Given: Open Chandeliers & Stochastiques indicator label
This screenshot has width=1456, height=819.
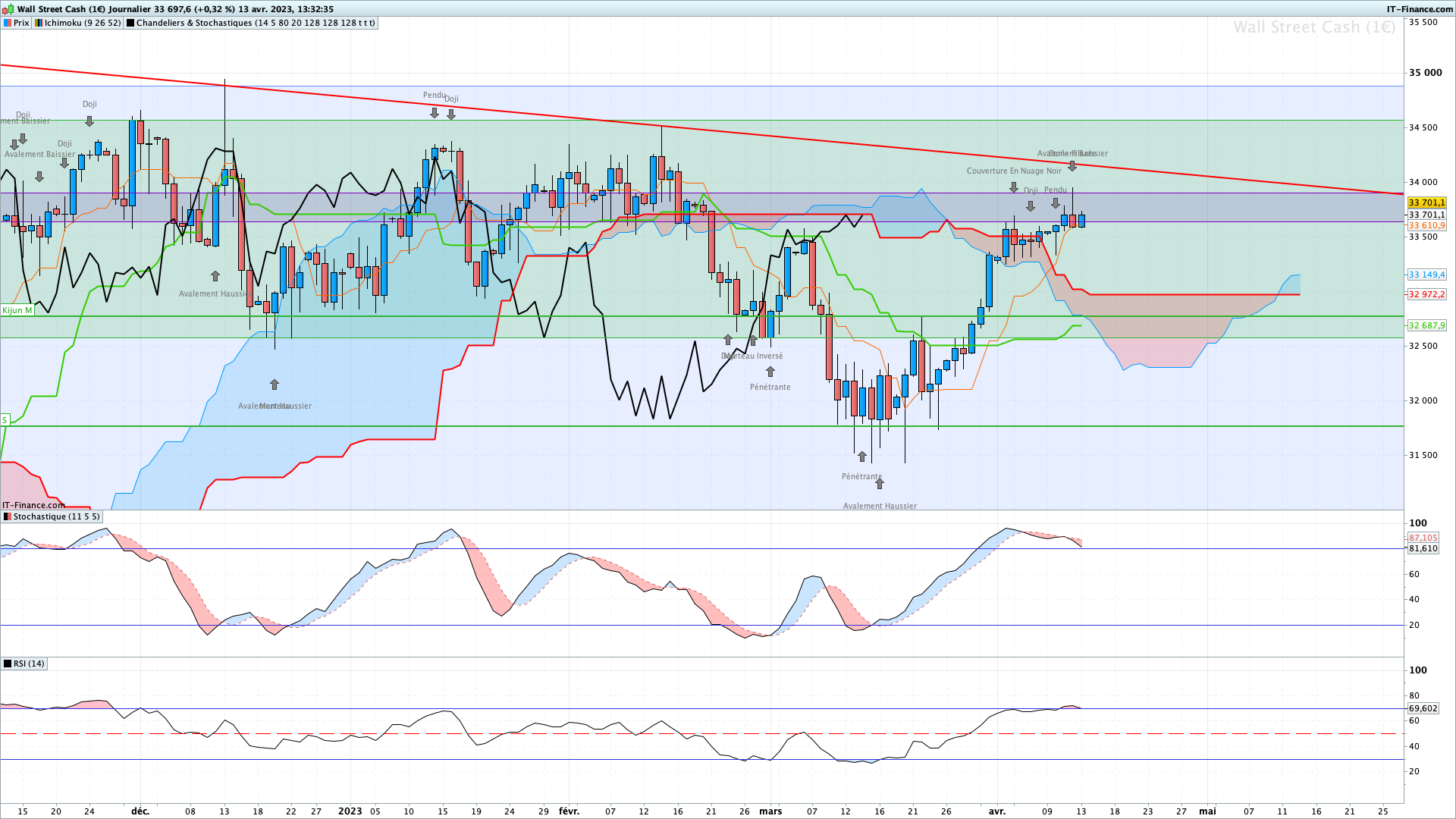Looking at the screenshot, I should click(x=255, y=23).
